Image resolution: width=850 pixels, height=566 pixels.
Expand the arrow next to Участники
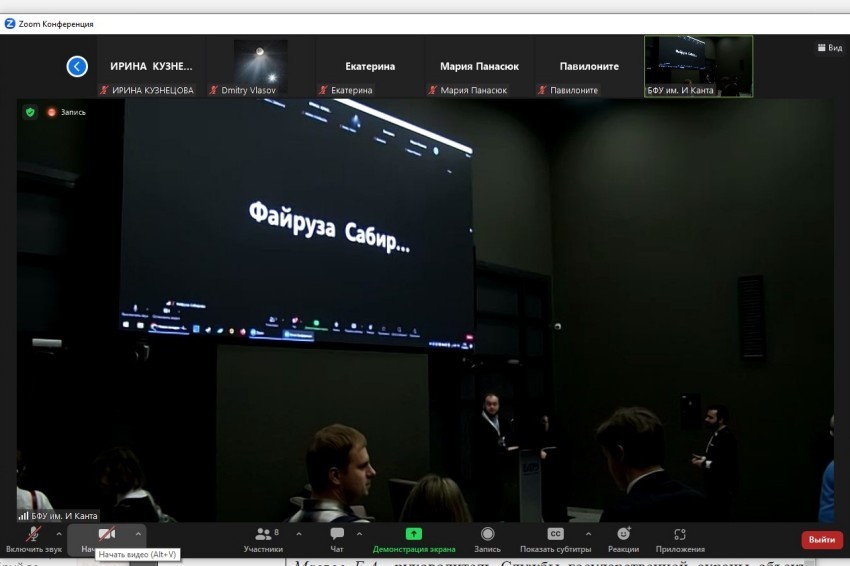(299, 534)
